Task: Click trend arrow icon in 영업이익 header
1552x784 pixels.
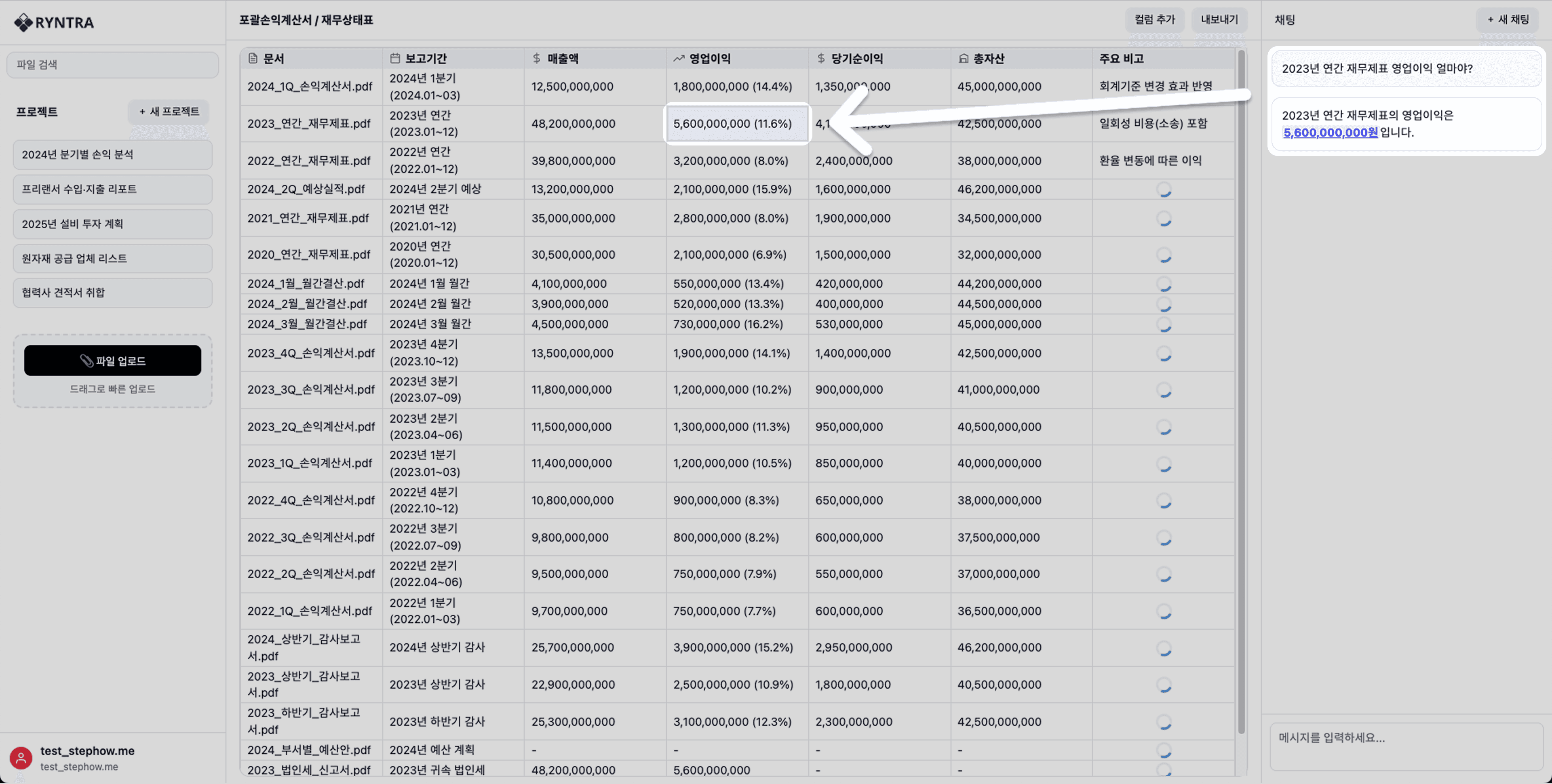Action: click(679, 59)
